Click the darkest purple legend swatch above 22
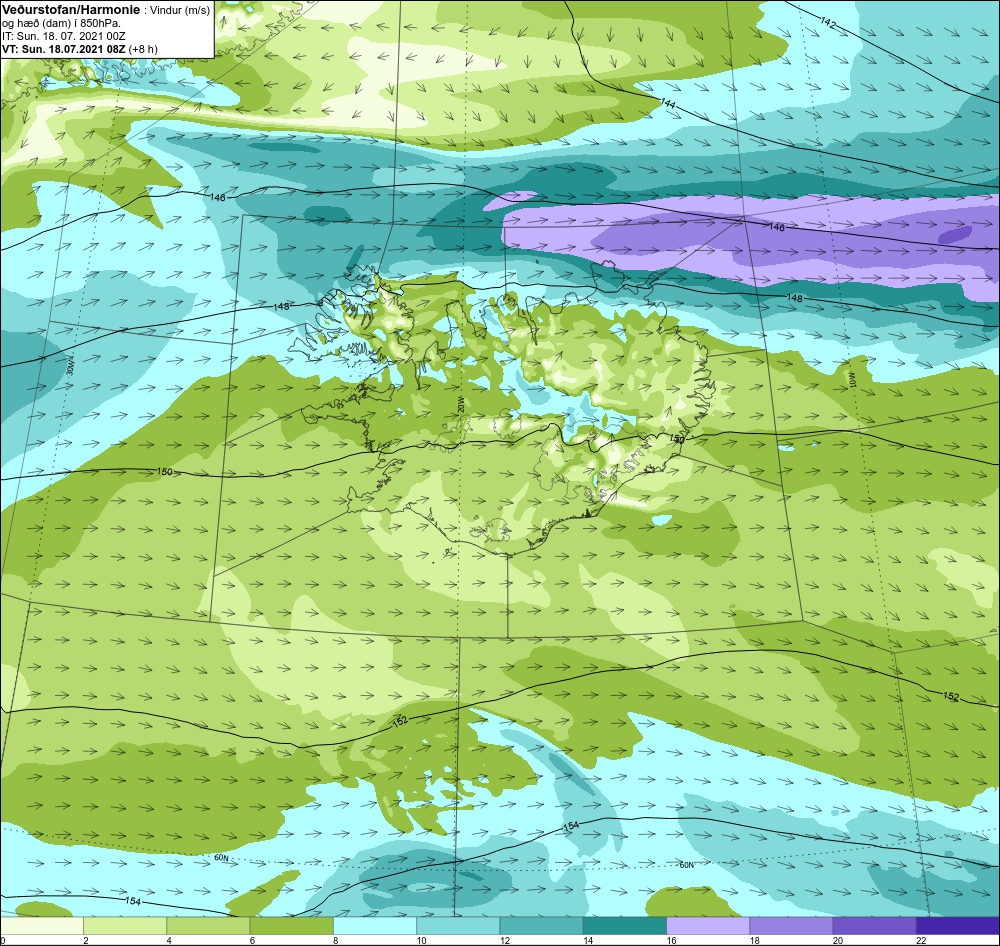The height and width of the screenshot is (946, 1000). point(958,925)
